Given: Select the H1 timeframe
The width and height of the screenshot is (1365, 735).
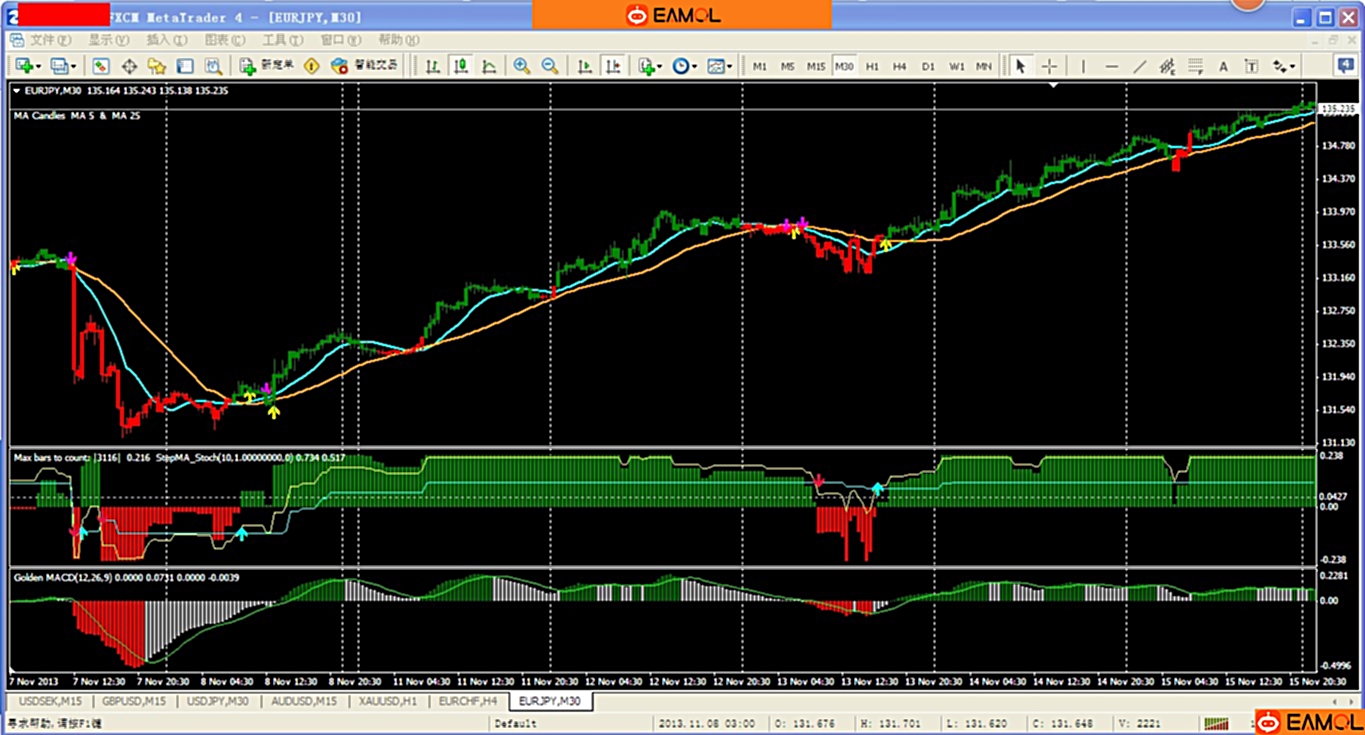Looking at the screenshot, I should (872, 66).
